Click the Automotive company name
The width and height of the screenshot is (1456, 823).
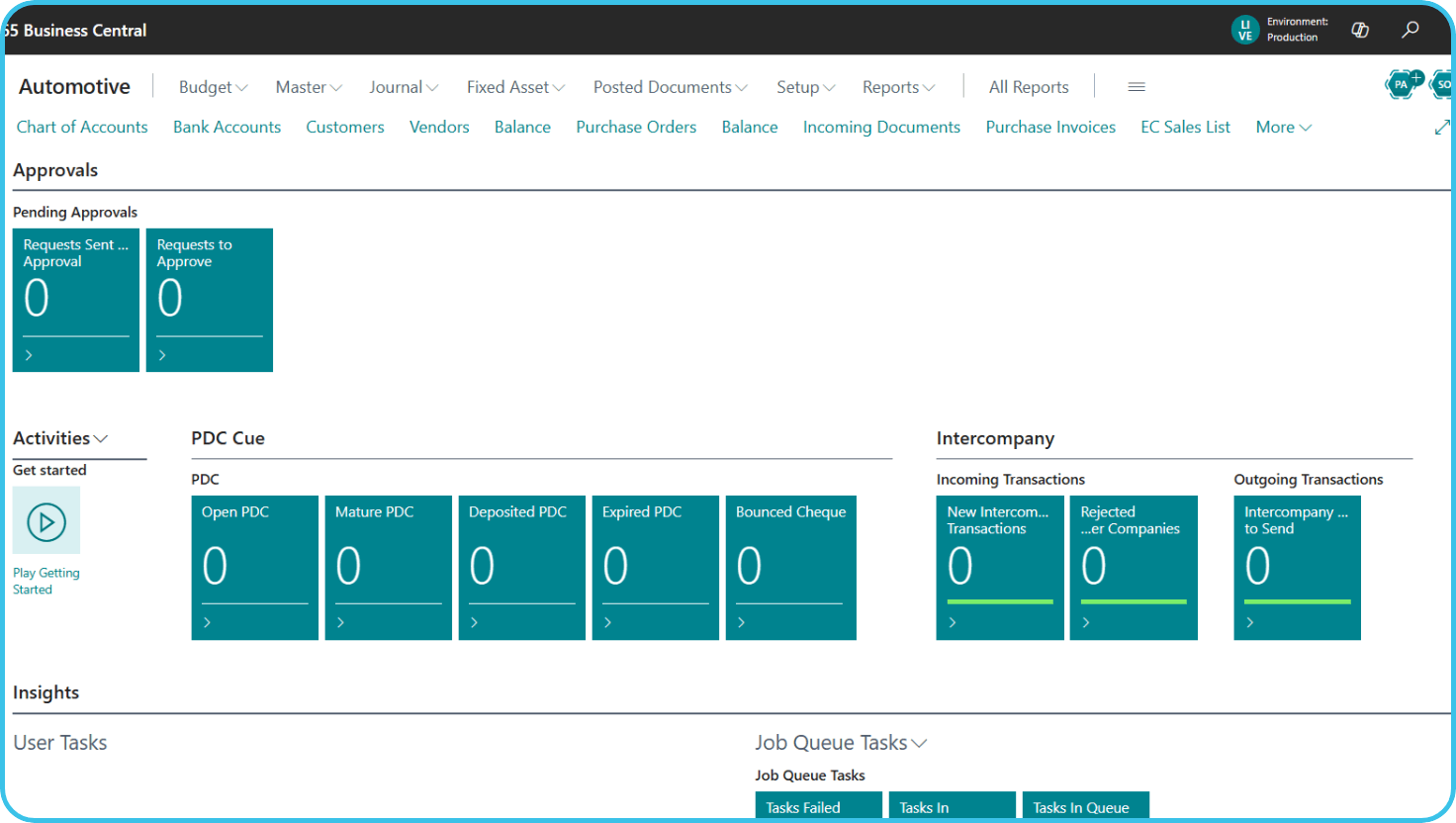74,87
